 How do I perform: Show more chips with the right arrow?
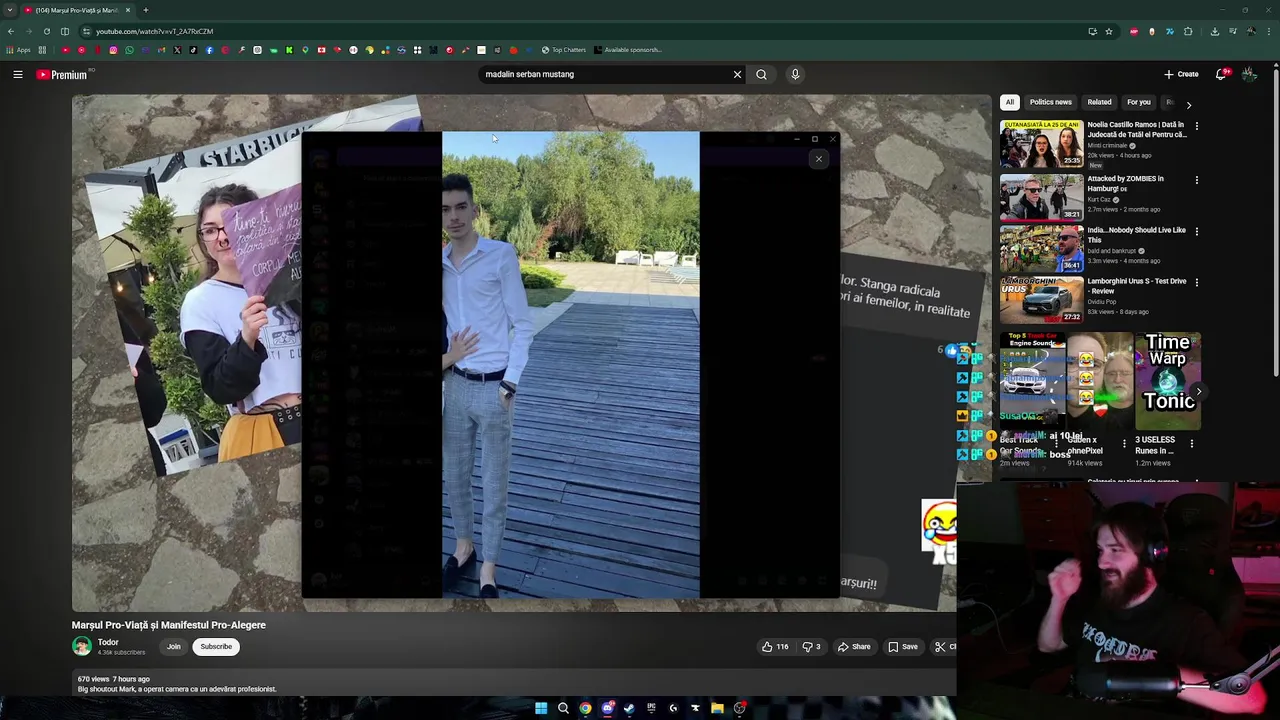pos(1188,104)
